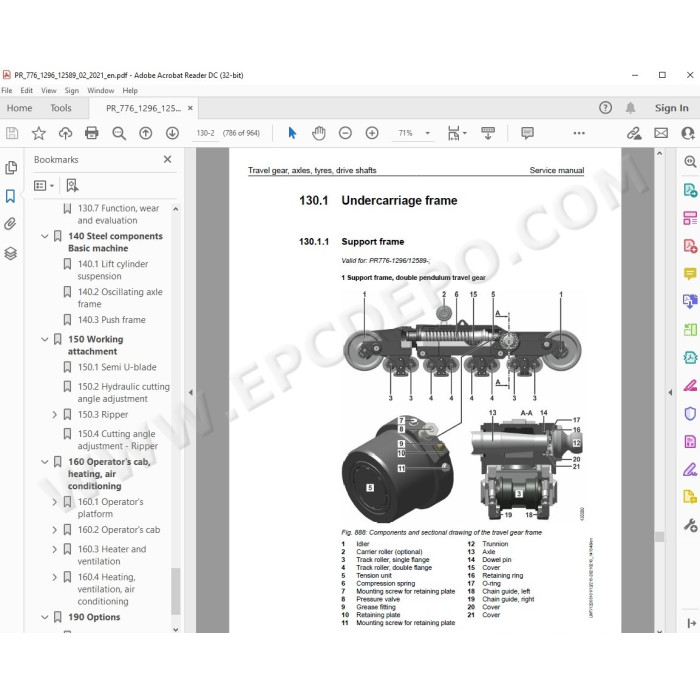
Task: Open the Window menu
Action: pos(100,90)
